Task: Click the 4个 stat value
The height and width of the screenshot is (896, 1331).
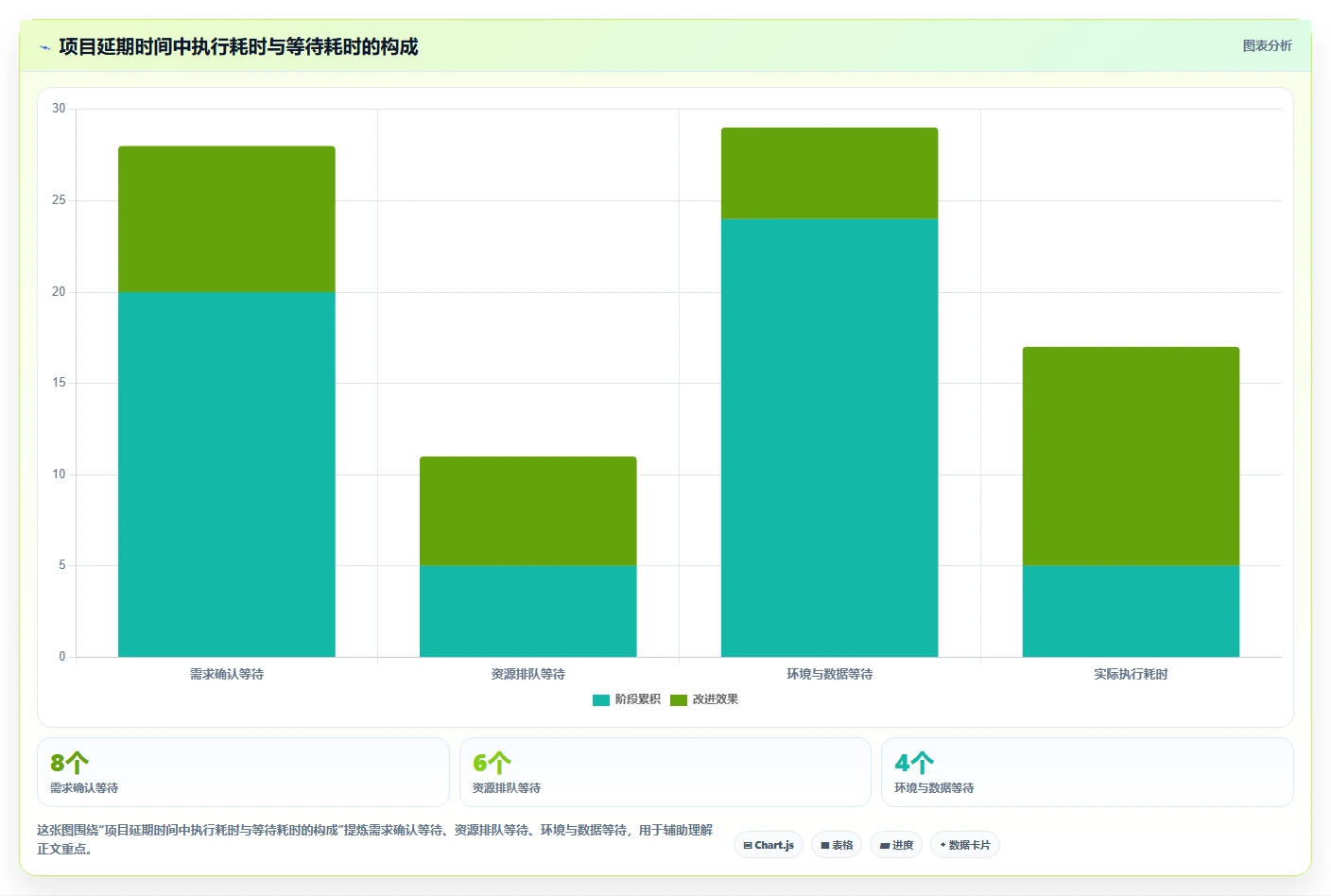Action: 914,763
